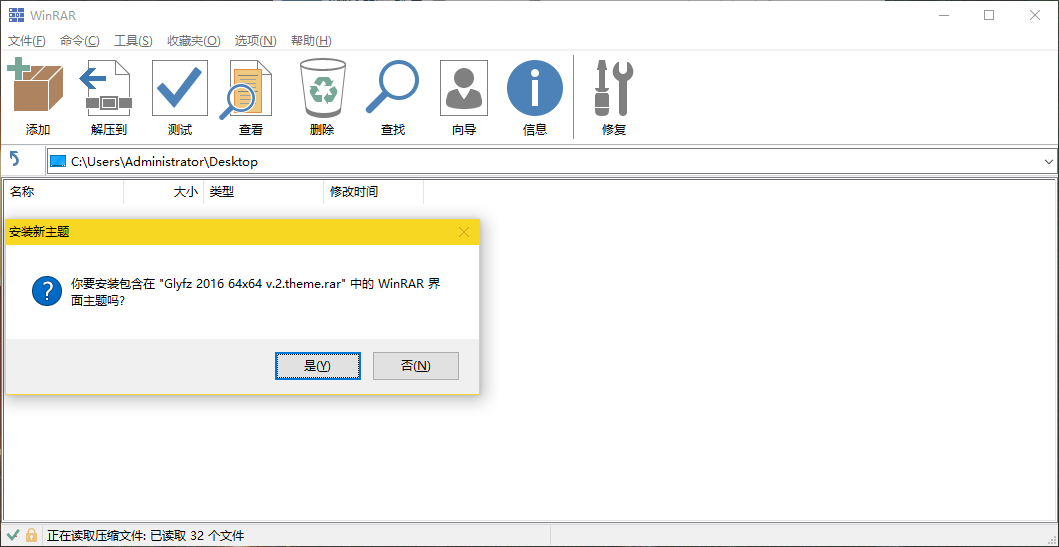Go up one folder with arrow icon
Image resolution: width=1059 pixels, height=547 pixels.
(x=15, y=161)
